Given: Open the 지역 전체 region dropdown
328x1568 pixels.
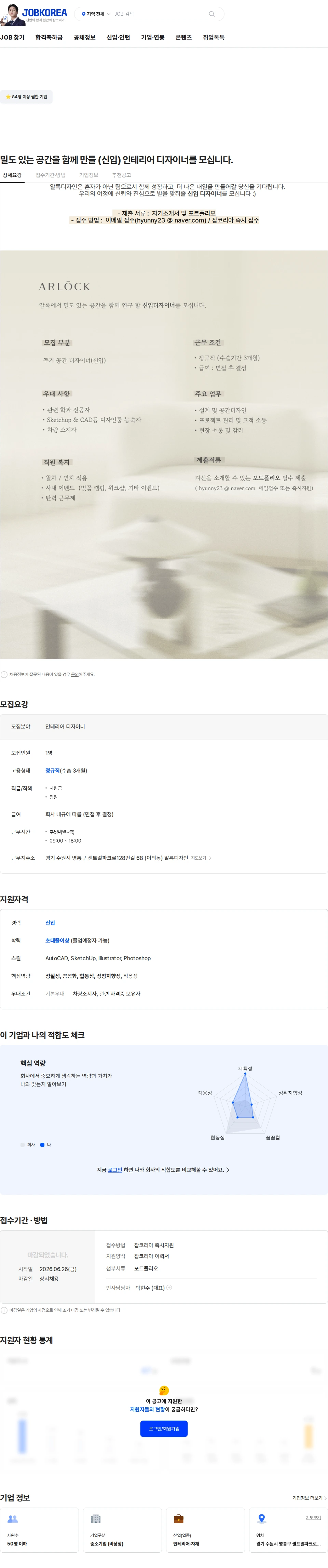Looking at the screenshot, I should [96, 14].
